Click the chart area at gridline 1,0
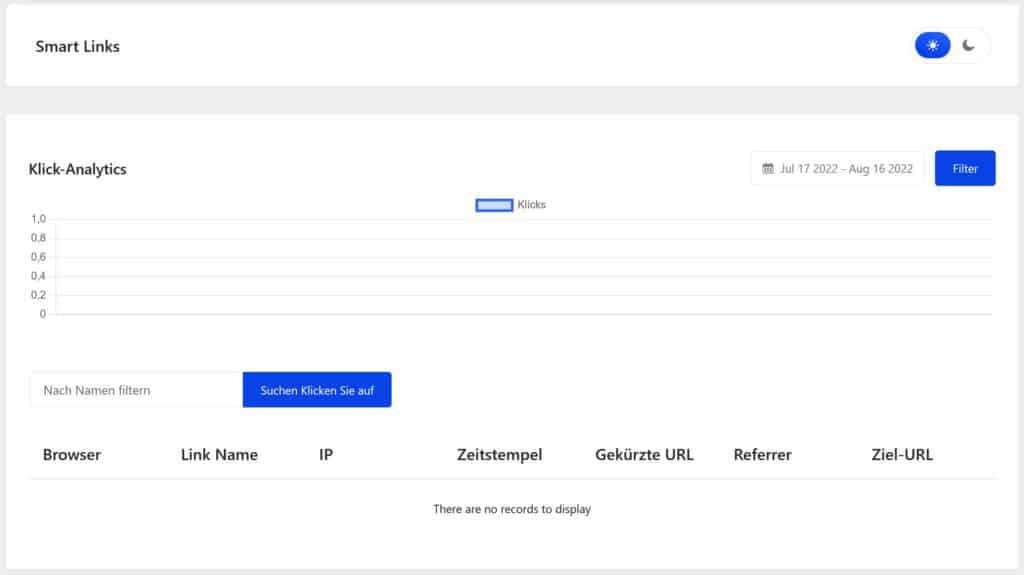This screenshot has width=1024, height=575. pos(524,220)
